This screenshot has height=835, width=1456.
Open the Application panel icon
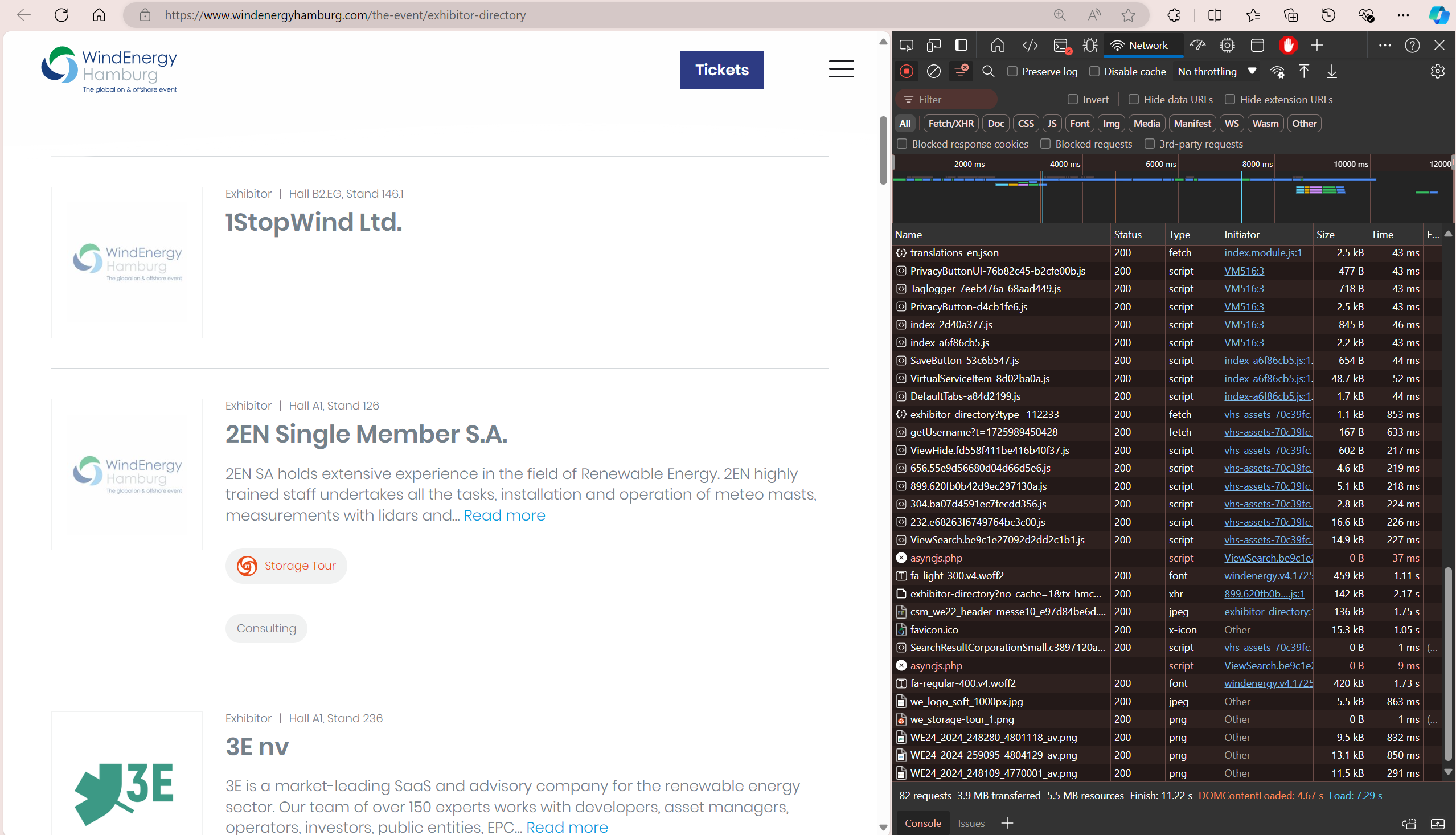coord(1257,46)
